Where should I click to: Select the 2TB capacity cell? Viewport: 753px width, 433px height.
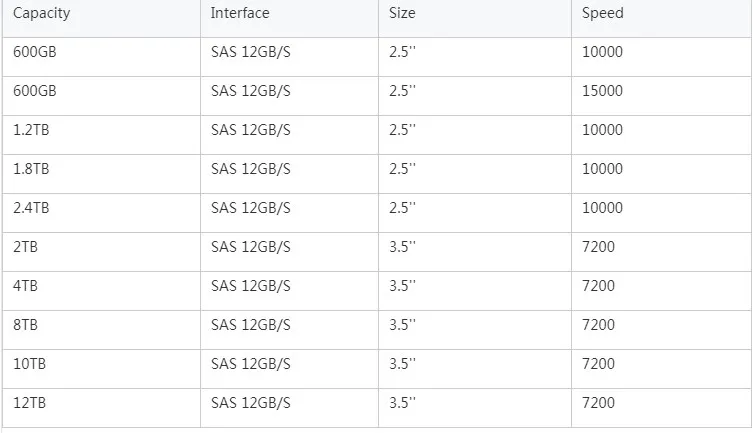click(x=25, y=247)
